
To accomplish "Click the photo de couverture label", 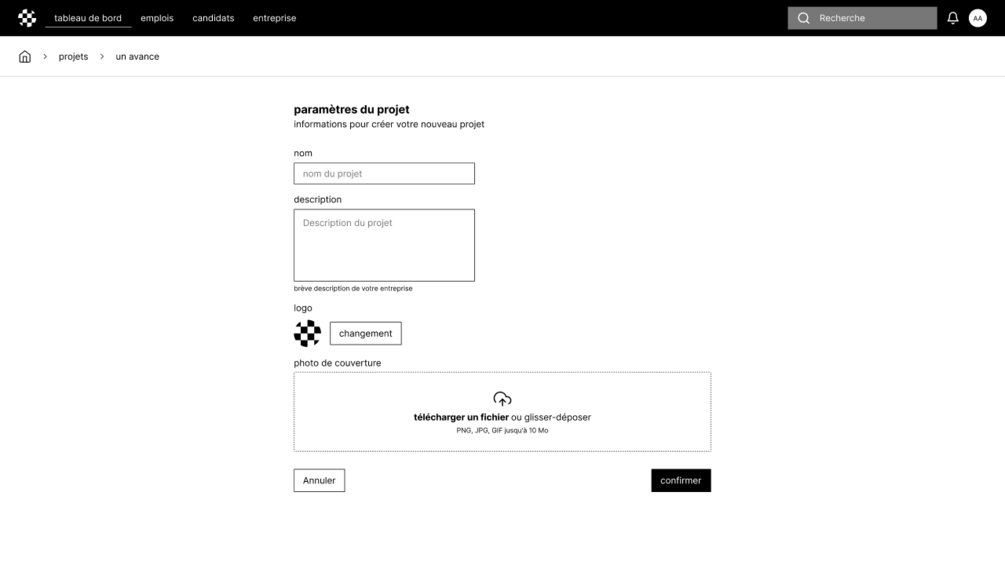I will click(337, 363).
